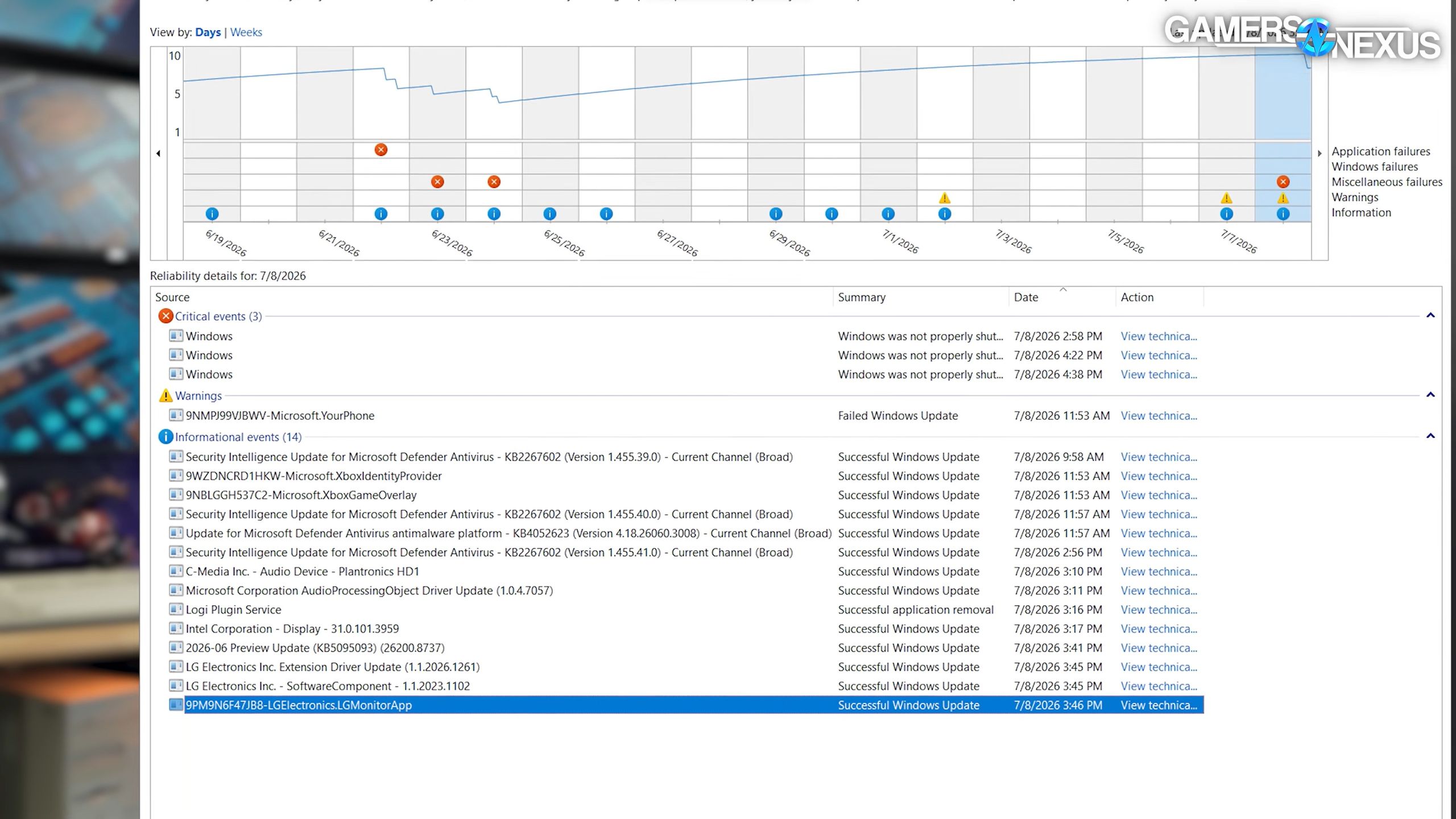This screenshot has width=1456, height=819.
Task: Click the information icon on 7/1/2026
Action: (x=888, y=214)
